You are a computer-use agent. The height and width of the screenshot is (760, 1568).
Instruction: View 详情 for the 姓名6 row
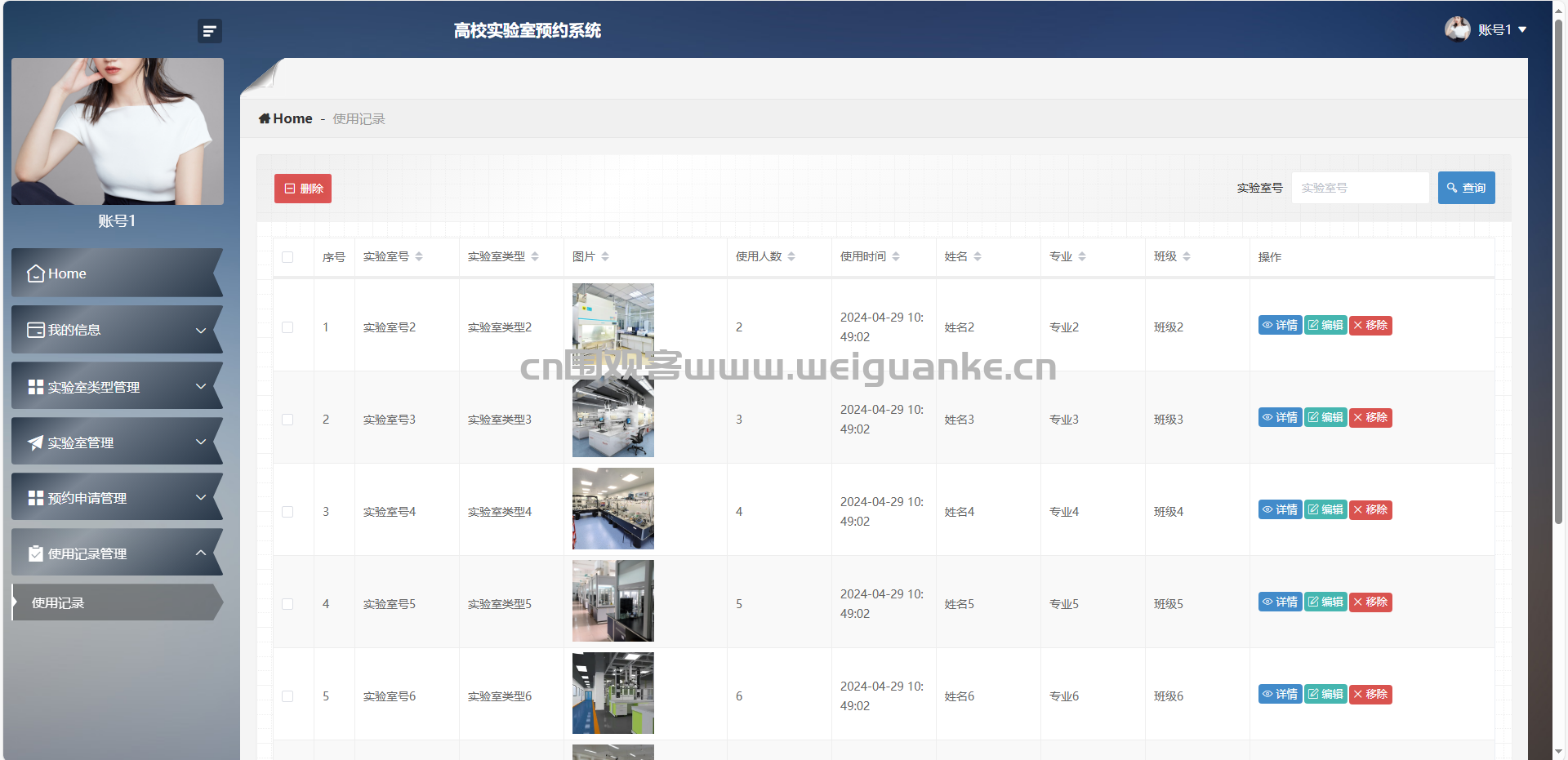coord(1280,694)
